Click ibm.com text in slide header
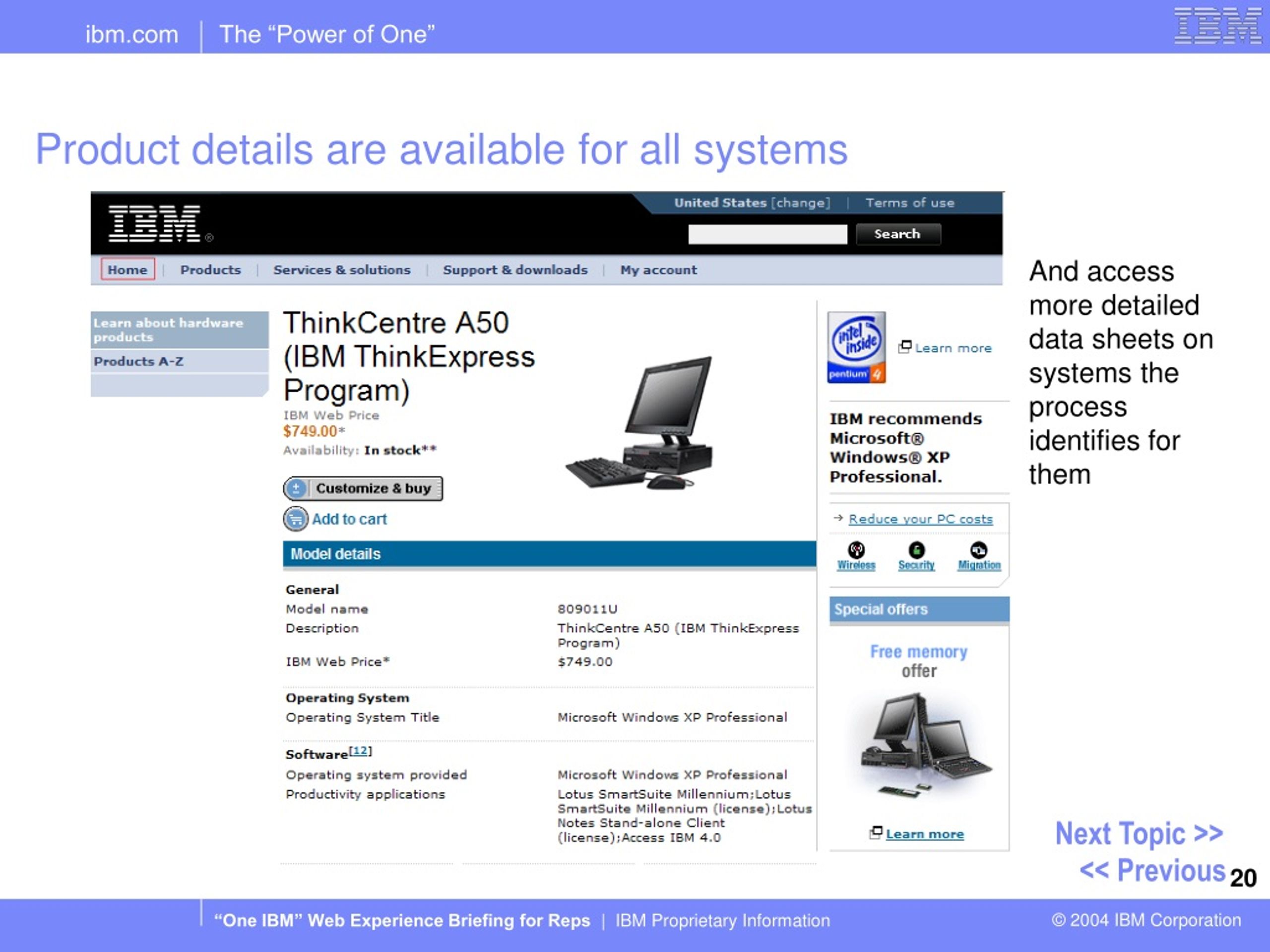This screenshot has width=1270, height=952. (132, 34)
